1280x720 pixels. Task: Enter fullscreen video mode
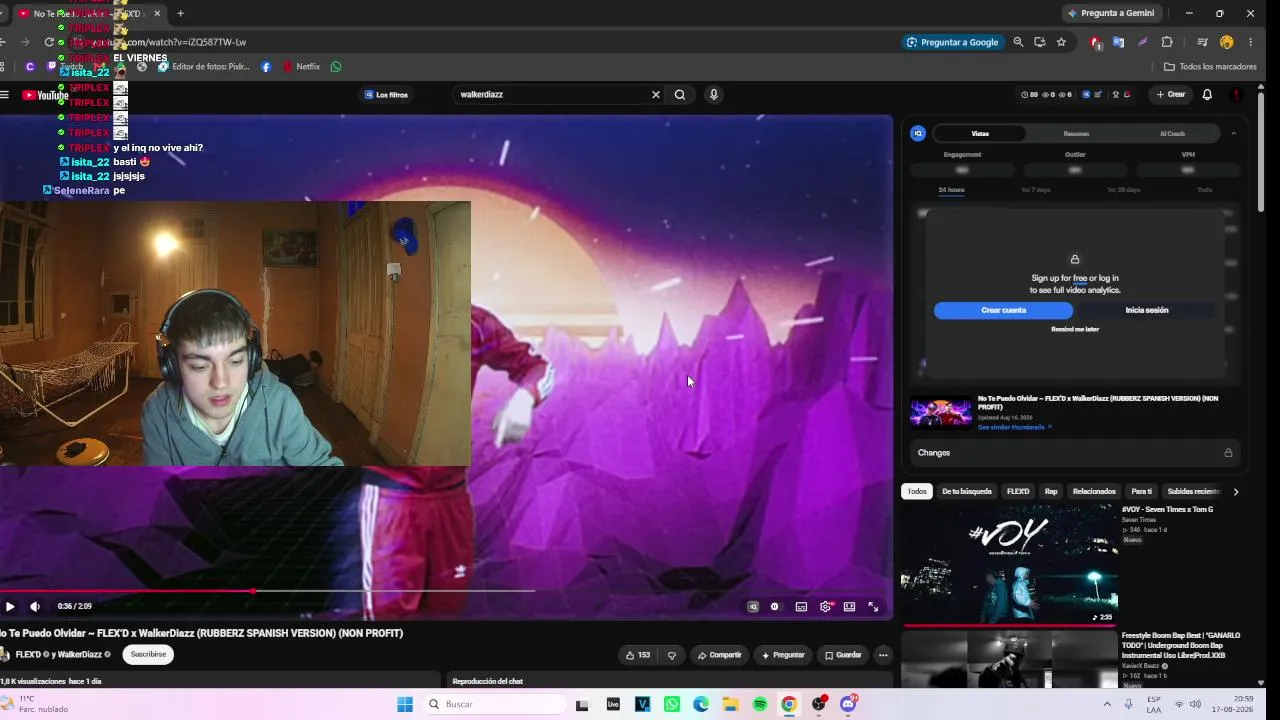pos(873,606)
